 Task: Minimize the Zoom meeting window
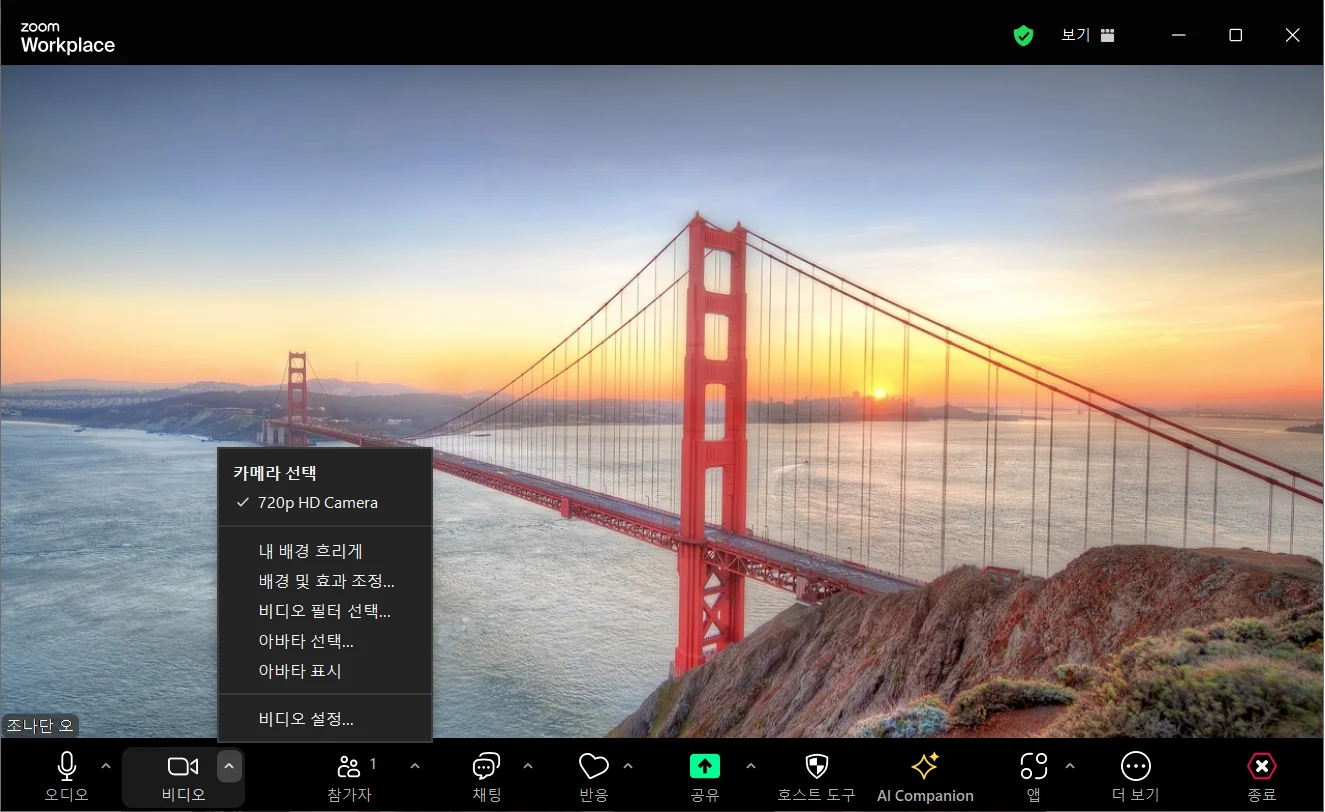click(x=1180, y=35)
